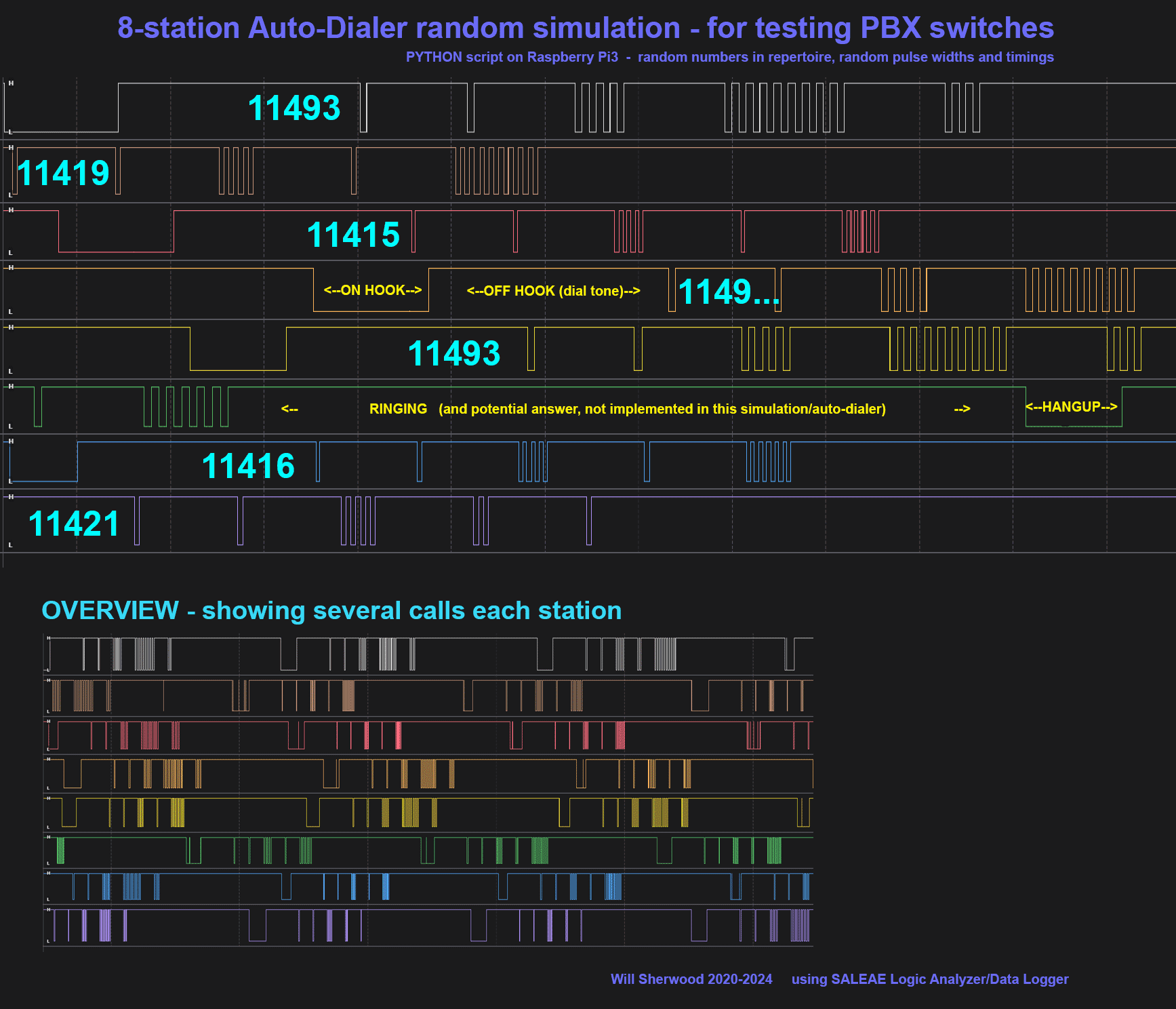Click the word RINGING on the green trace
This screenshot has width=1176, height=1009.
point(398,409)
